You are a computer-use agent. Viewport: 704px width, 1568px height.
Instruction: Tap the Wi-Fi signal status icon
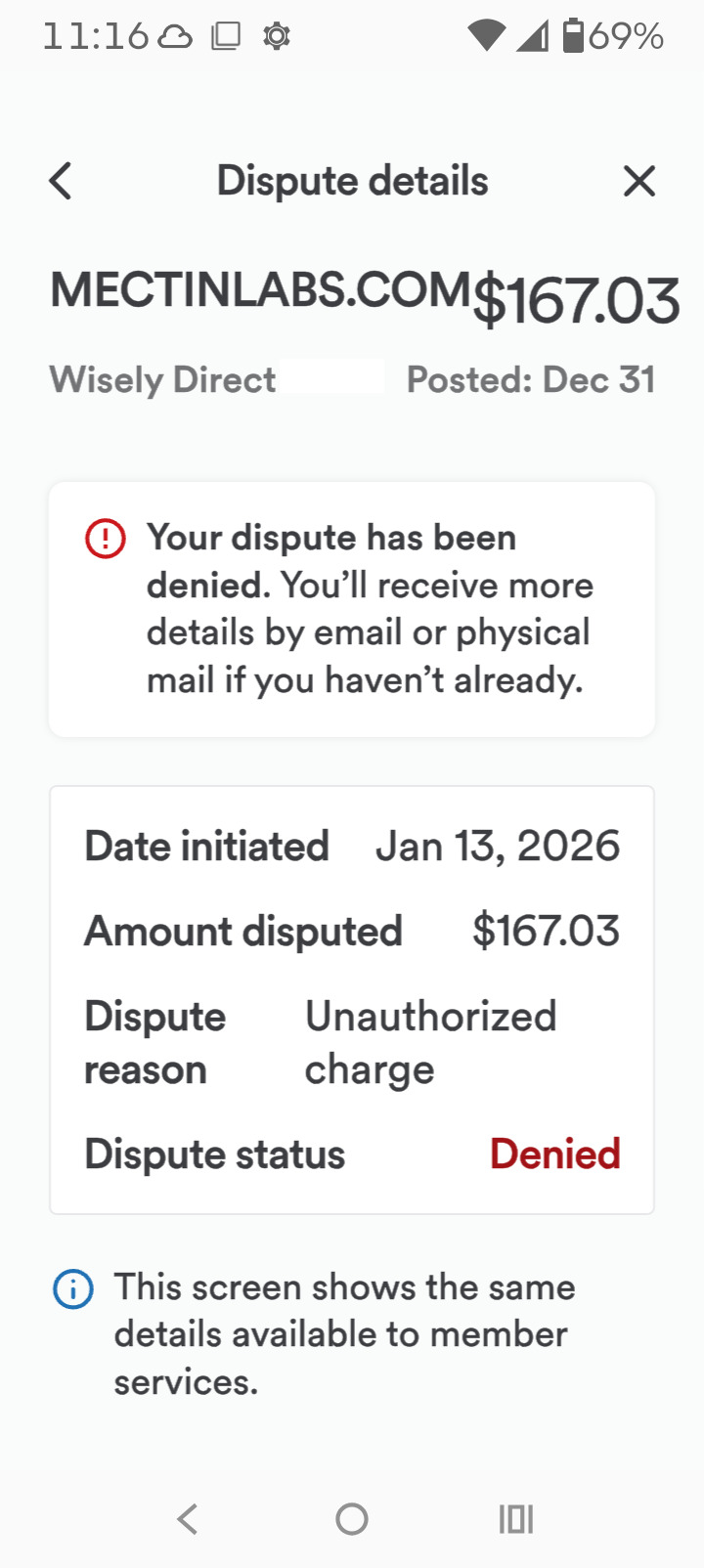click(x=485, y=37)
